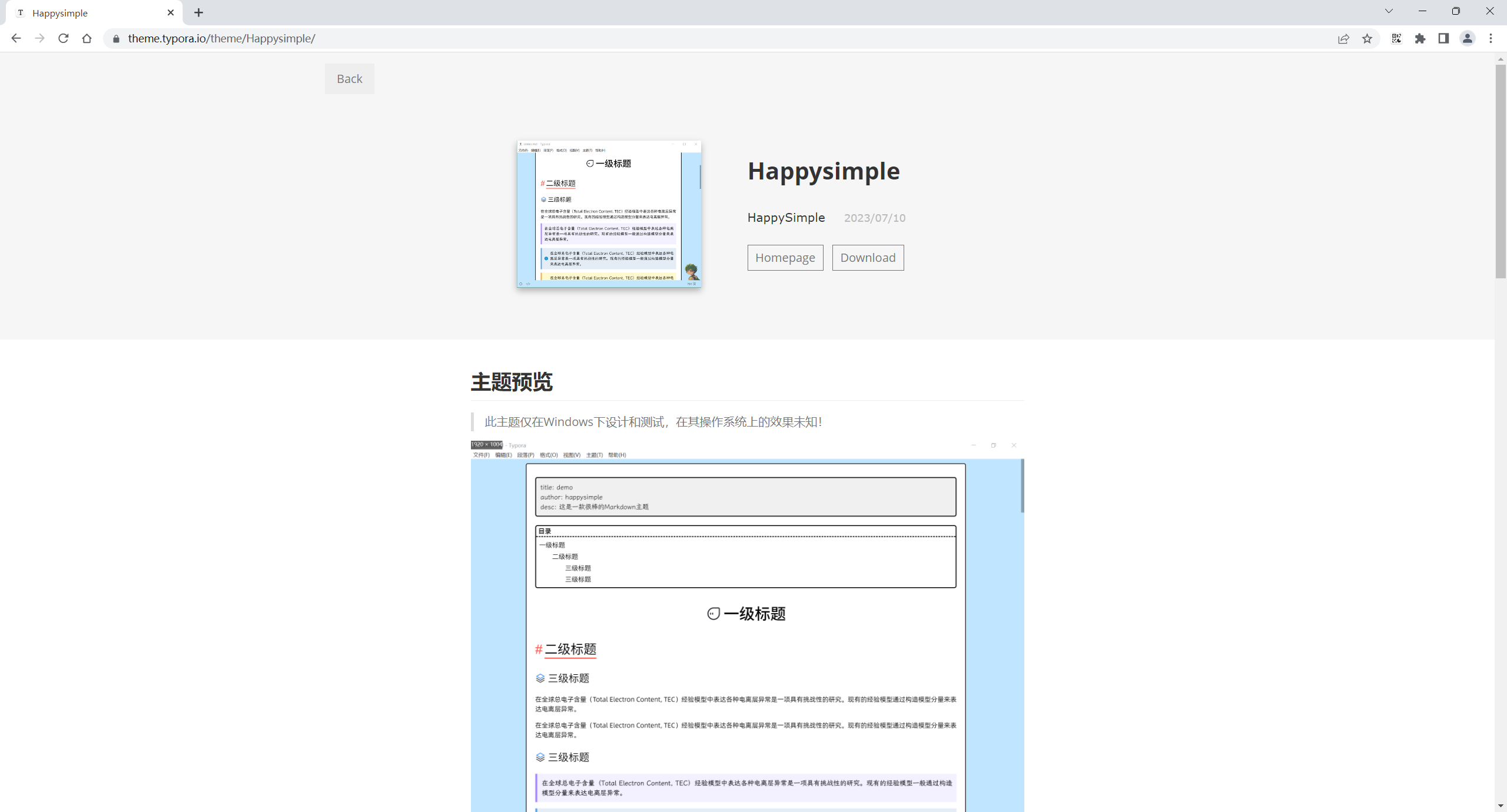Image resolution: width=1507 pixels, height=812 pixels.
Task: Select the Happysimple browser tab
Action: pos(94,13)
